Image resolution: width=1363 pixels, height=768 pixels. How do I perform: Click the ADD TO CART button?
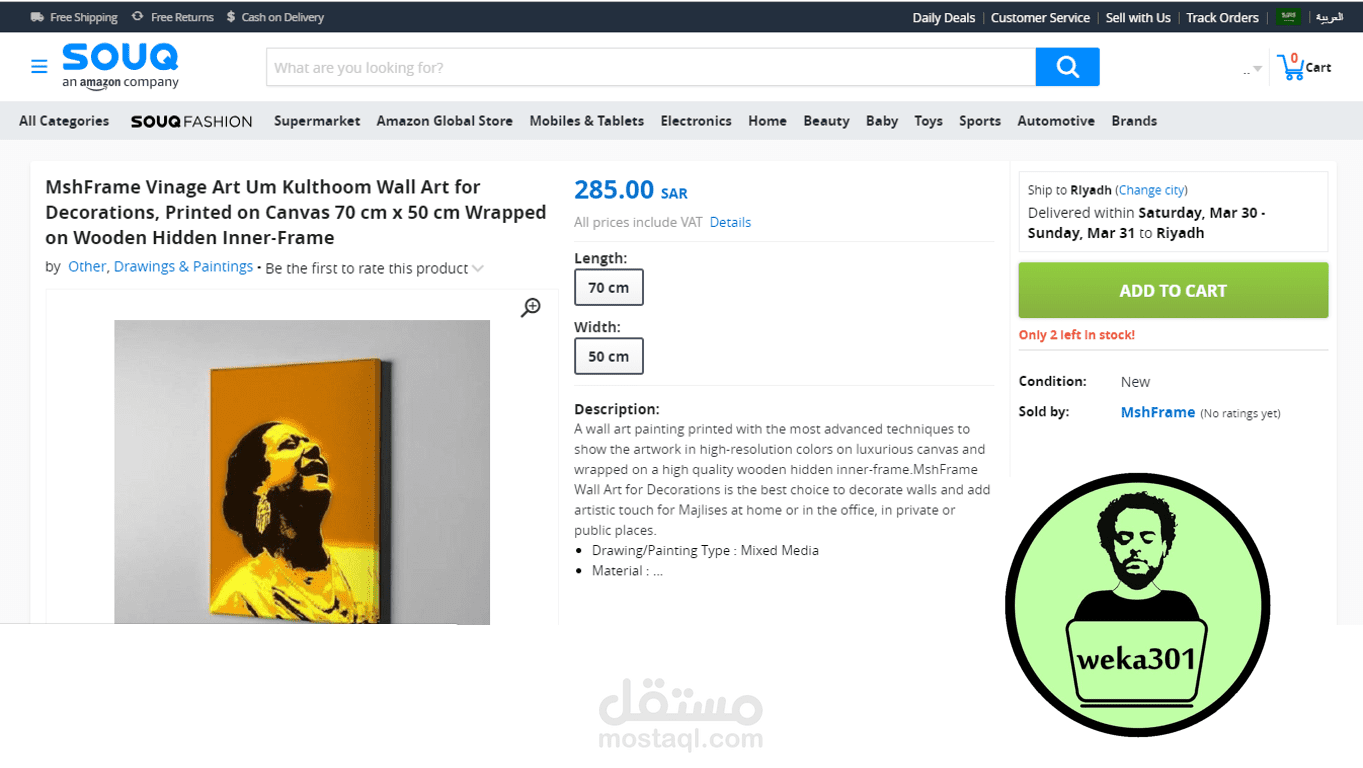point(1173,290)
